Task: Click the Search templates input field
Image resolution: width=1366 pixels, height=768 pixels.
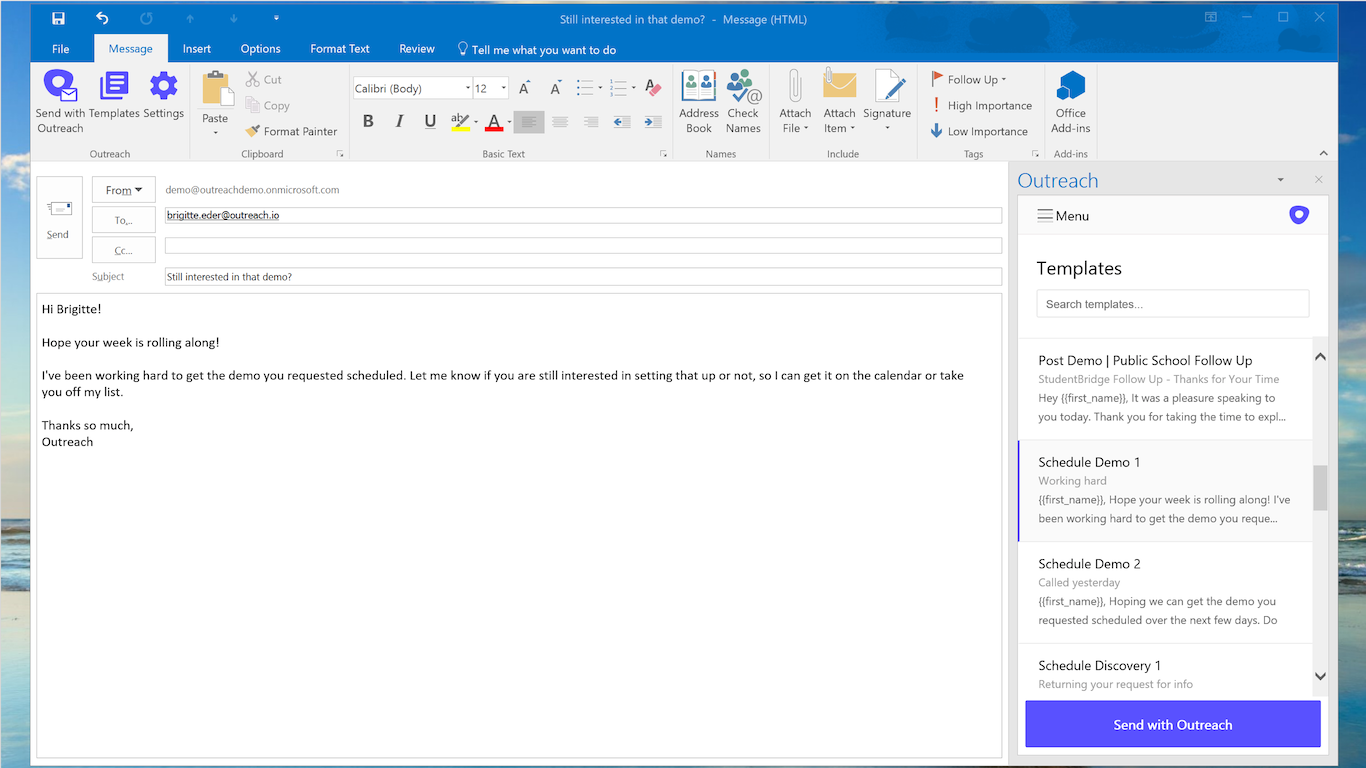Action: (x=1172, y=303)
